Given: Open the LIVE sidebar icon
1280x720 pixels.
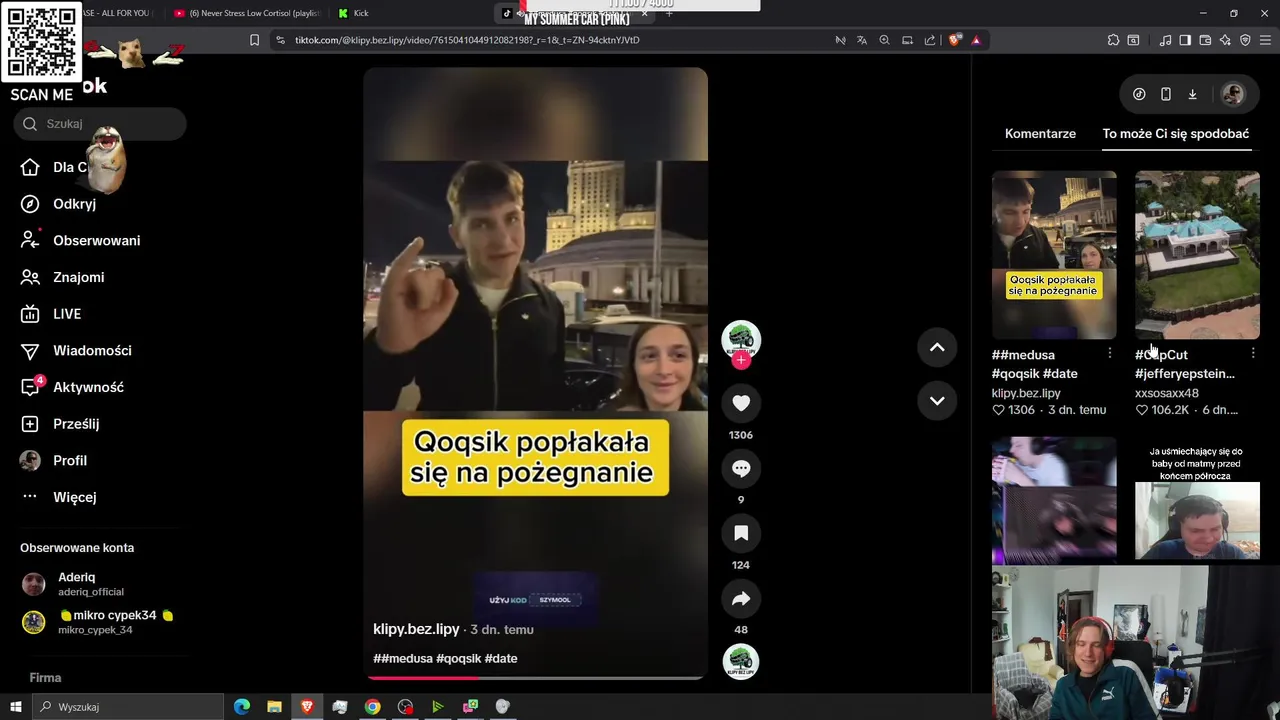Looking at the screenshot, I should [x=30, y=314].
